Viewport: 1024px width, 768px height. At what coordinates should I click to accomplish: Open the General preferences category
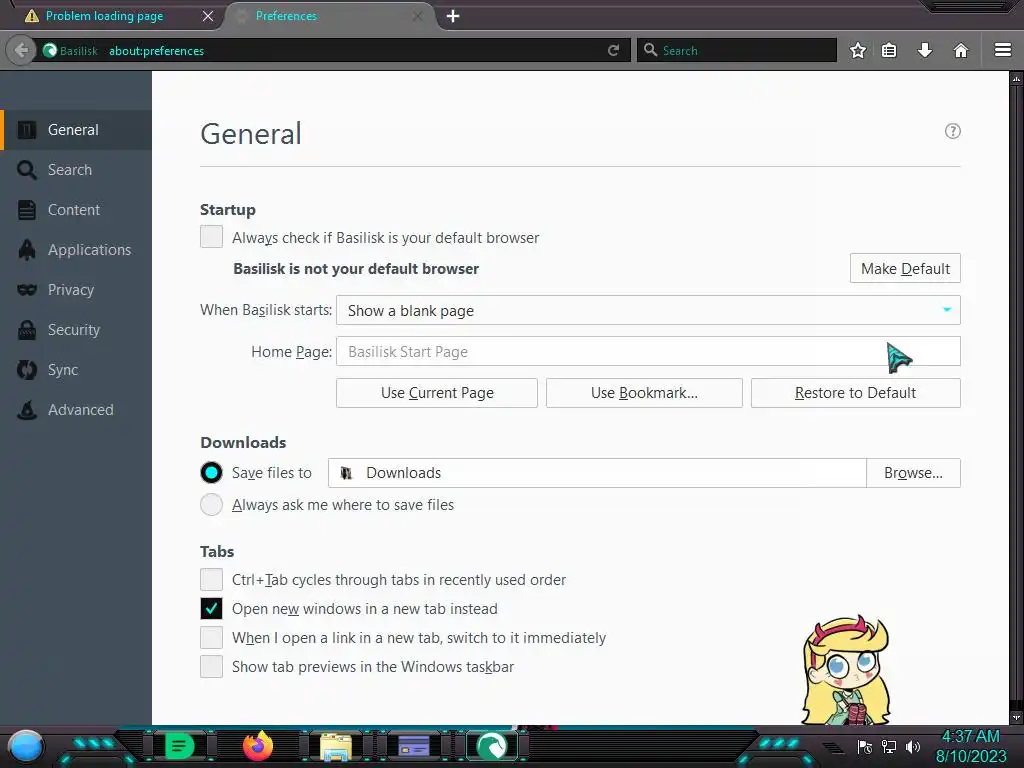point(76,130)
